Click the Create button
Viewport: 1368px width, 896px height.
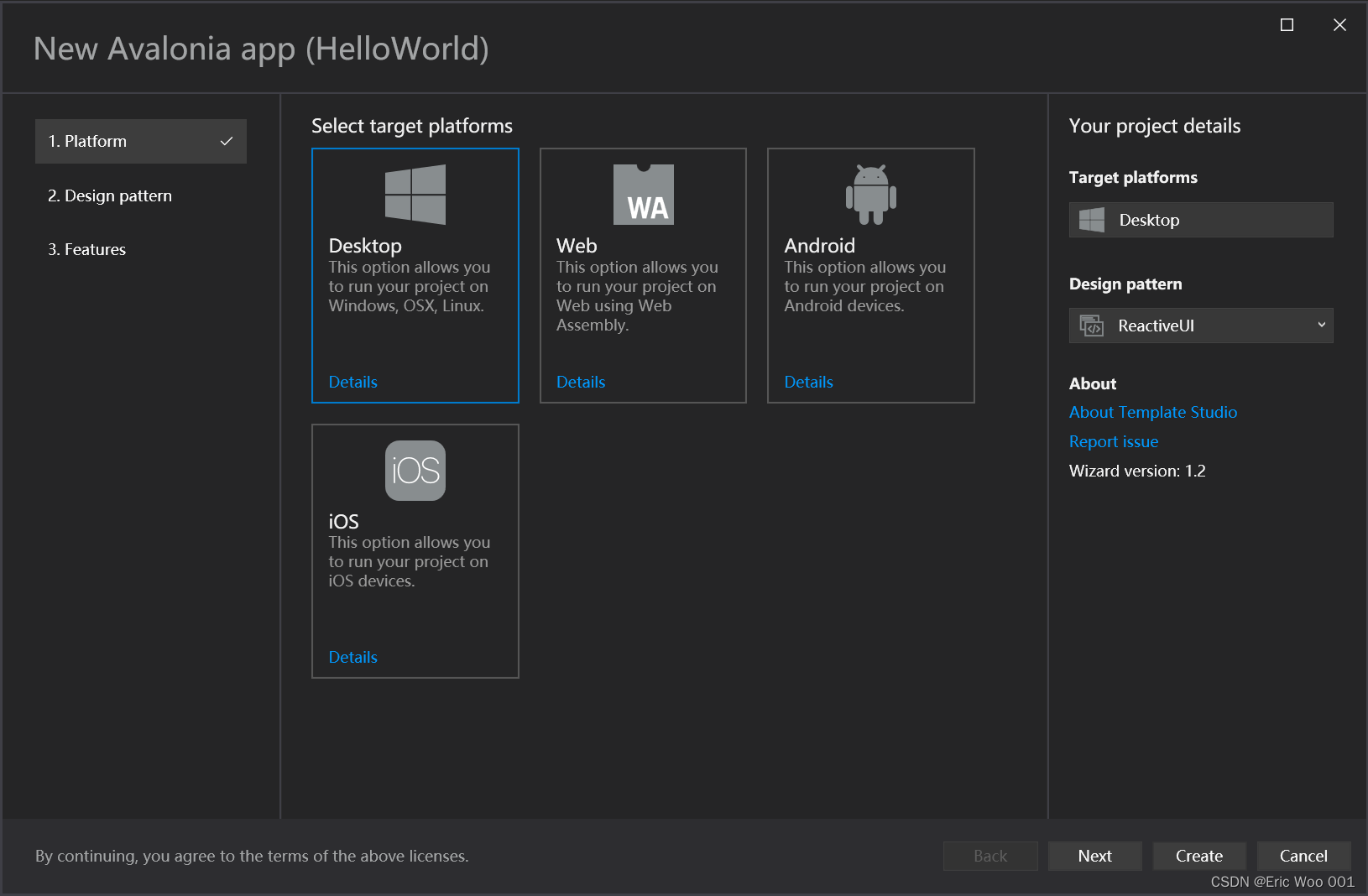pyautogui.click(x=1198, y=856)
